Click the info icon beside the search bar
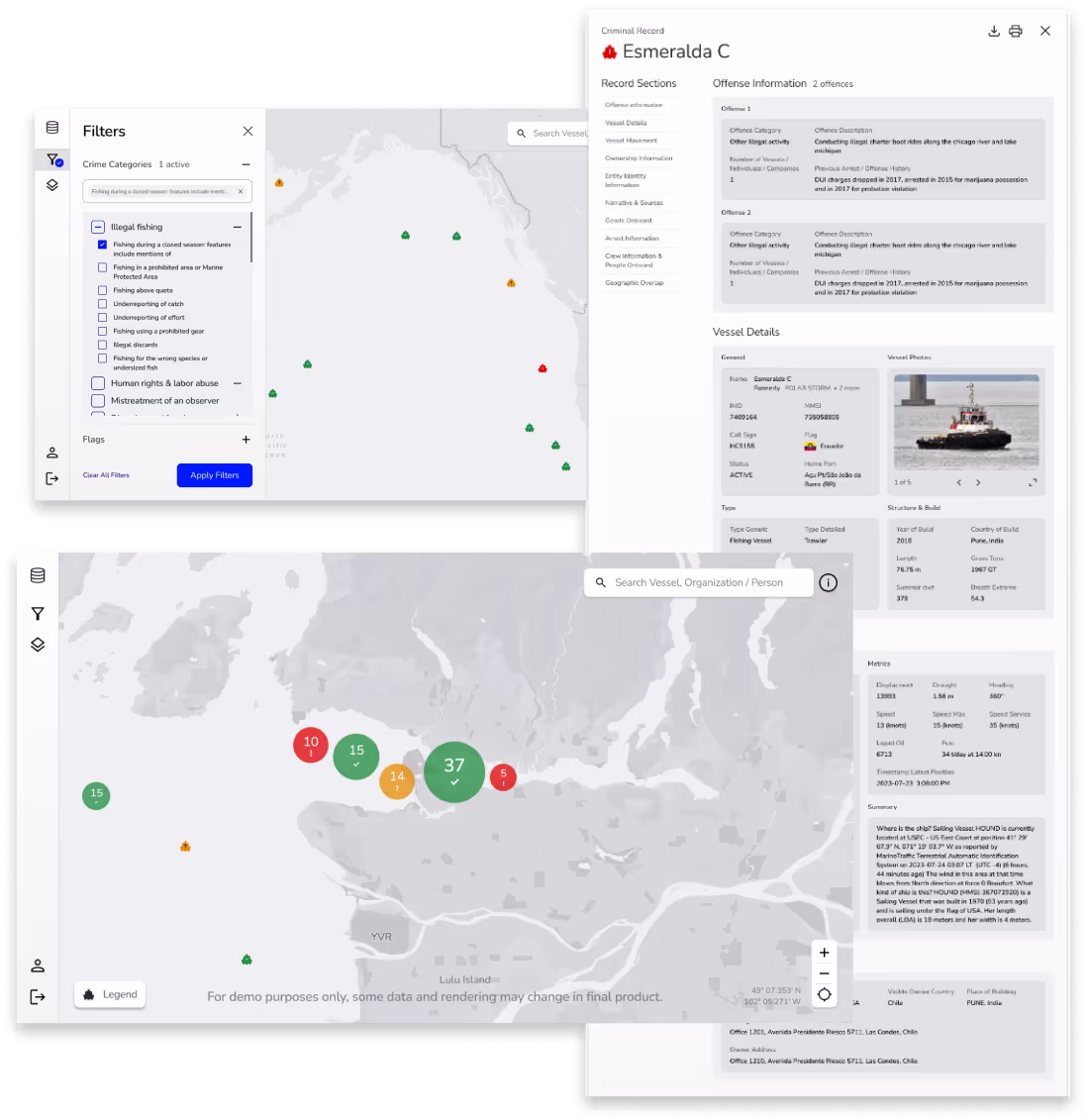 (828, 583)
